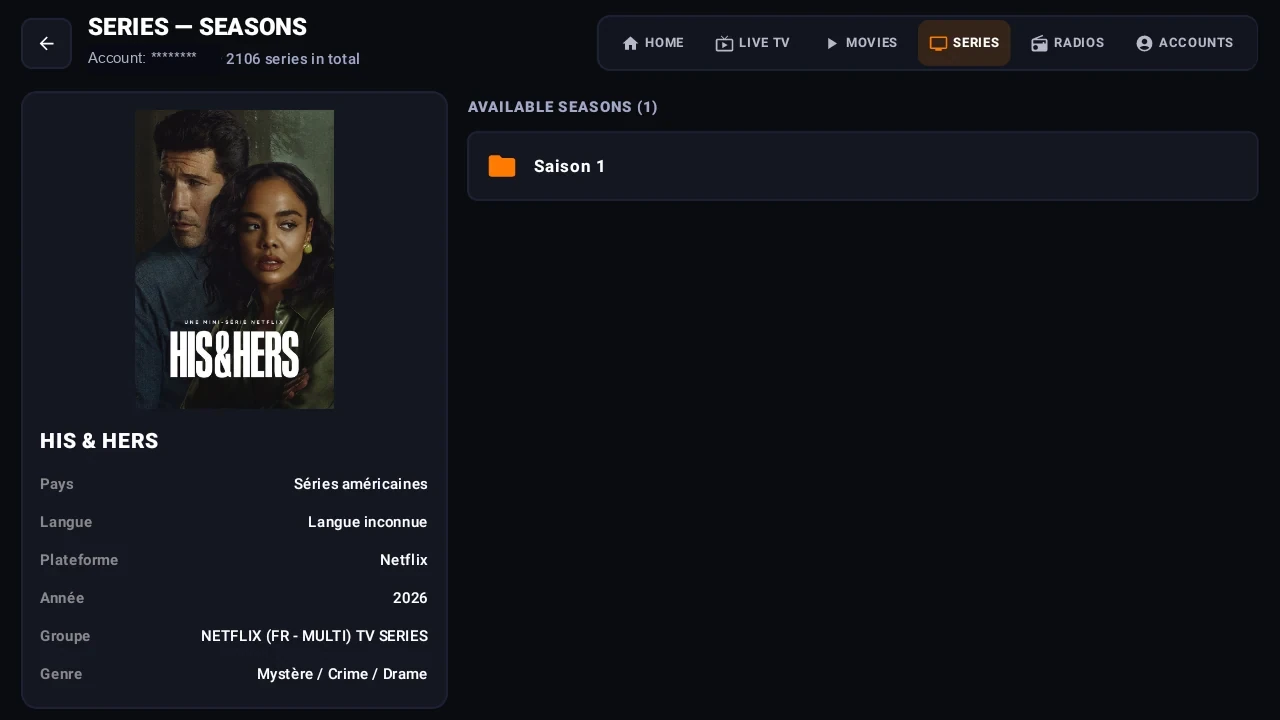This screenshot has width=1280, height=720.
Task: Select the Series tab label
Action: (x=976, y=43)
